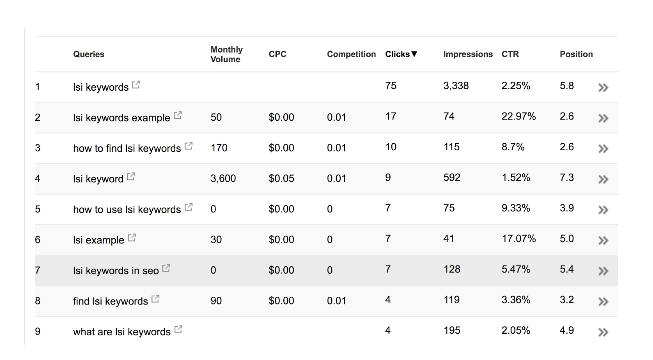Open external link icon beside 'how to use lsi keywords'
Image resolution: width=653 pixels, height=360 pixels.
[x=189, y=207]
